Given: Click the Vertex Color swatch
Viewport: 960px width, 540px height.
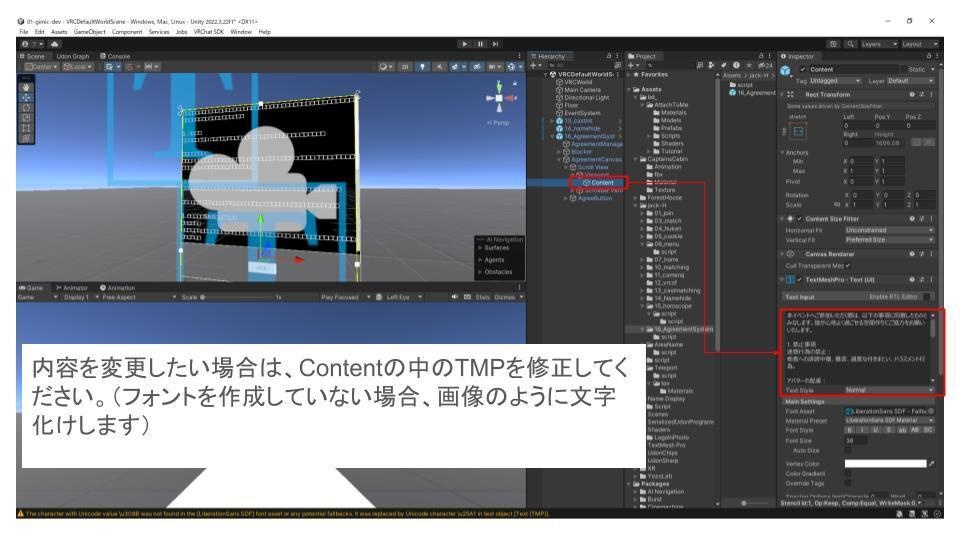Looking at the screenshot, I should tap(885, 463).
